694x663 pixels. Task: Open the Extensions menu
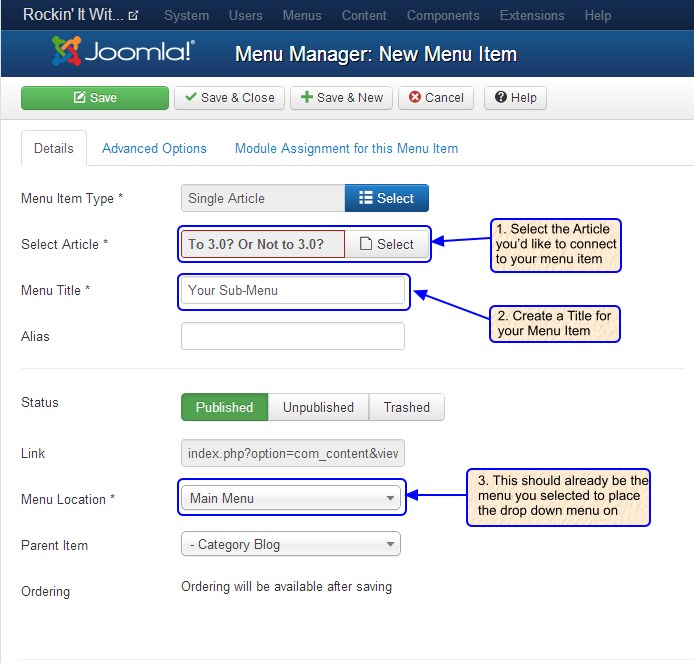click(532, 15)
